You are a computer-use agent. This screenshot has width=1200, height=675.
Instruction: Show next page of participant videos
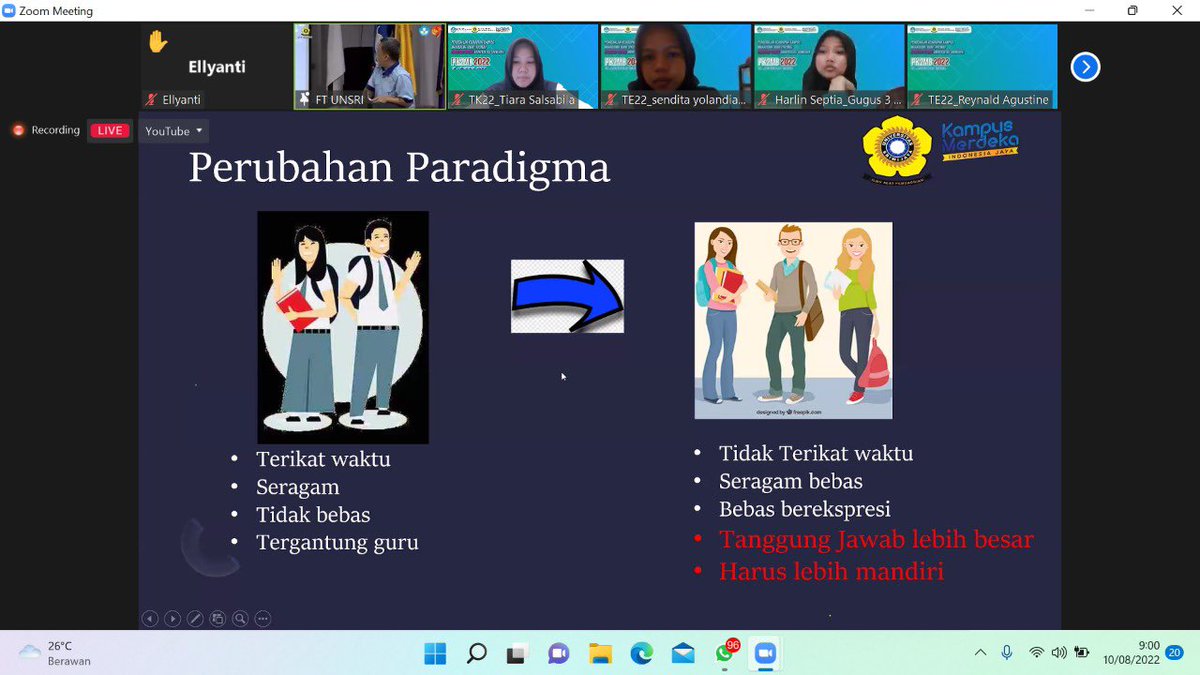[1085, 67]
